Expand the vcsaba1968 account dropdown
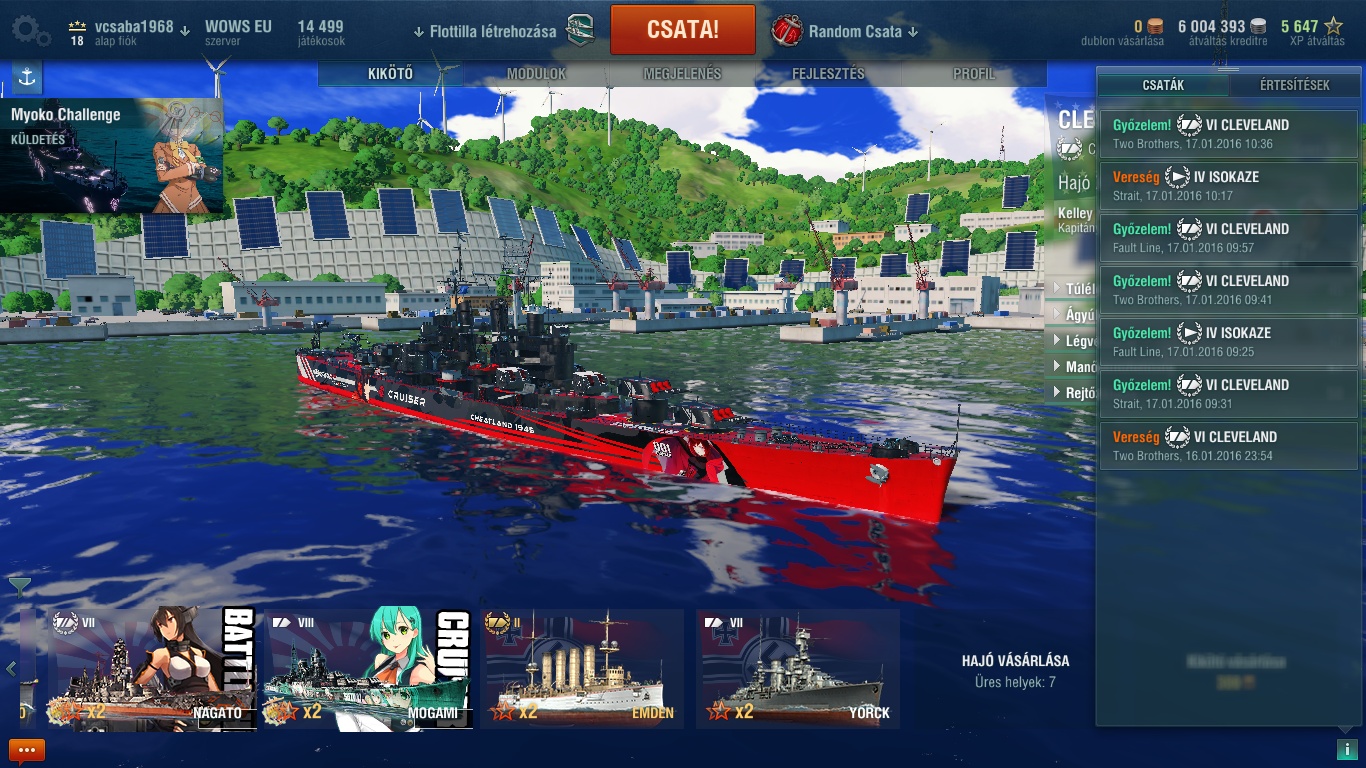1366x768 pixels. [184, 30]
